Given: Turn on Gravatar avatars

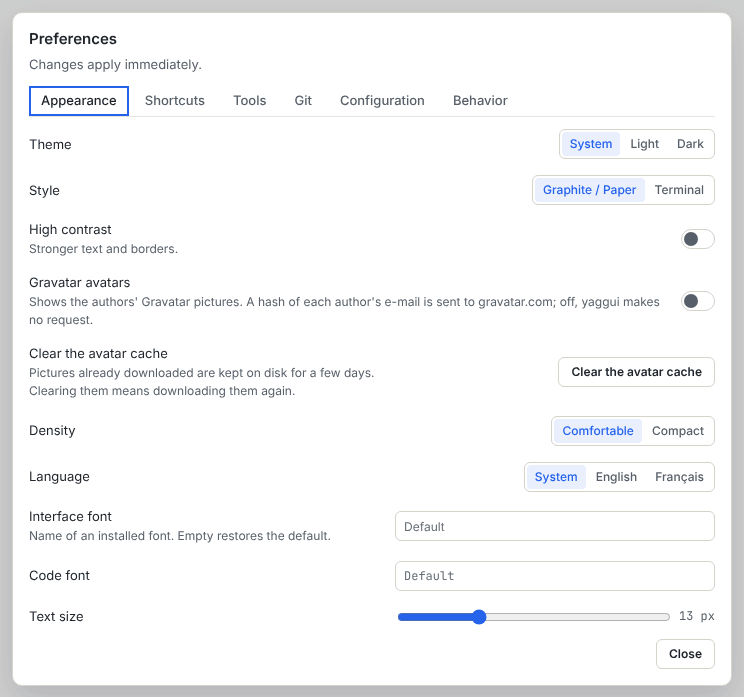Looking at the screenshot, I should pyautogui.click(x=698, y=301).
